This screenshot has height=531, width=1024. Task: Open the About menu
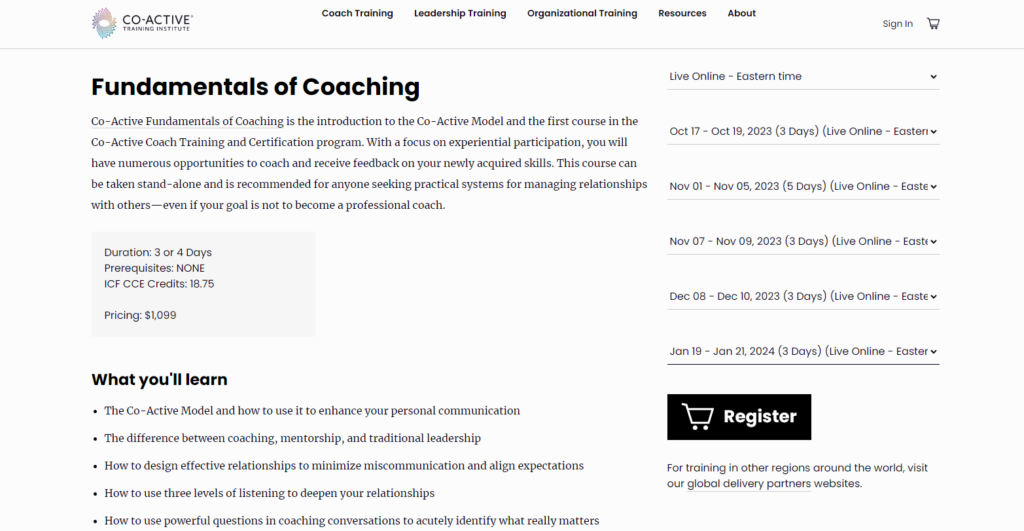(741, 13)
